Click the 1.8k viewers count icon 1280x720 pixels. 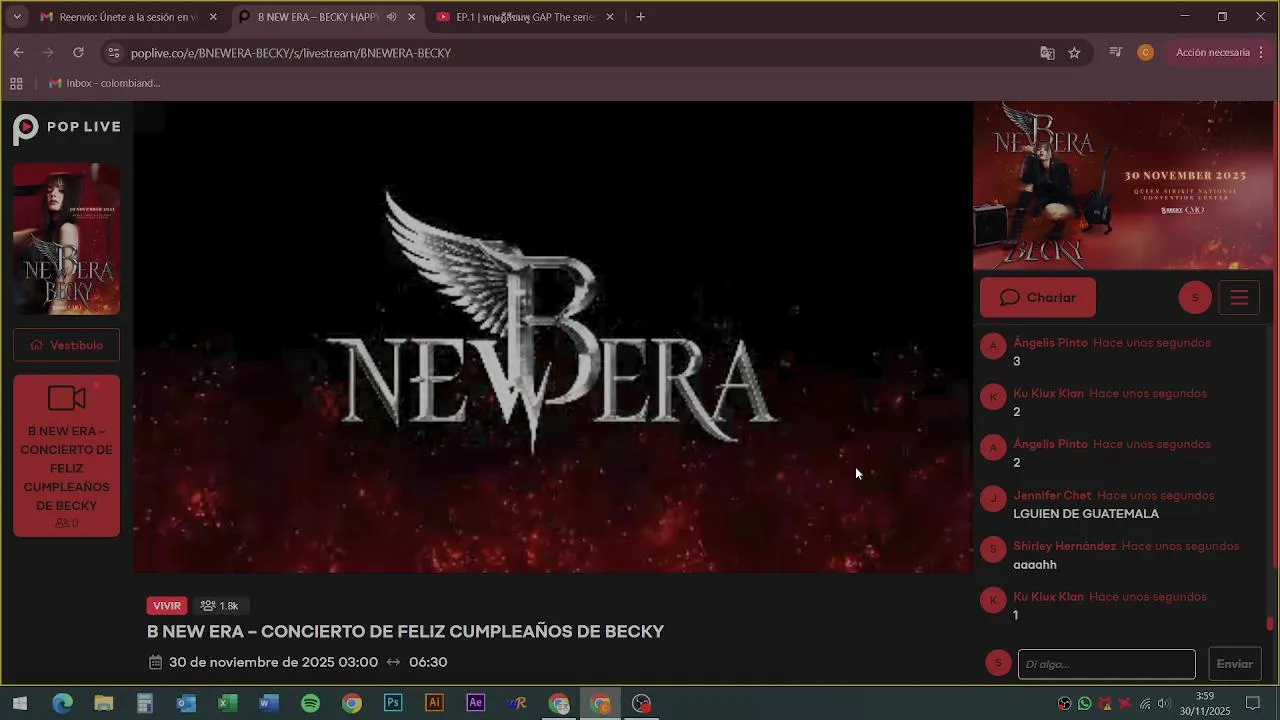pos(208,606)
